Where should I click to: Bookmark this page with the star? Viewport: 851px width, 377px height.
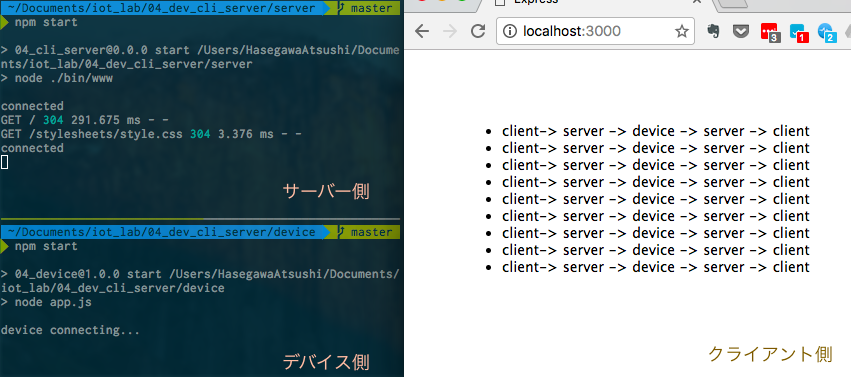[x=682, y=31]
